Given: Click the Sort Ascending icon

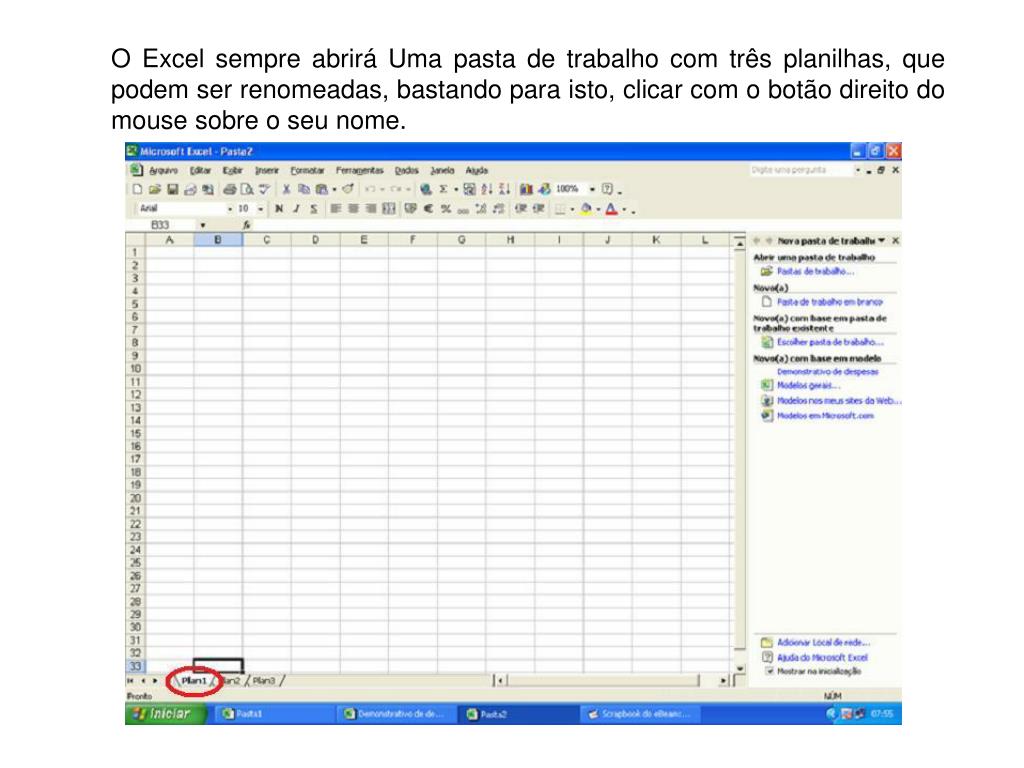Looking at the screenshot, I should coord(487,189).
